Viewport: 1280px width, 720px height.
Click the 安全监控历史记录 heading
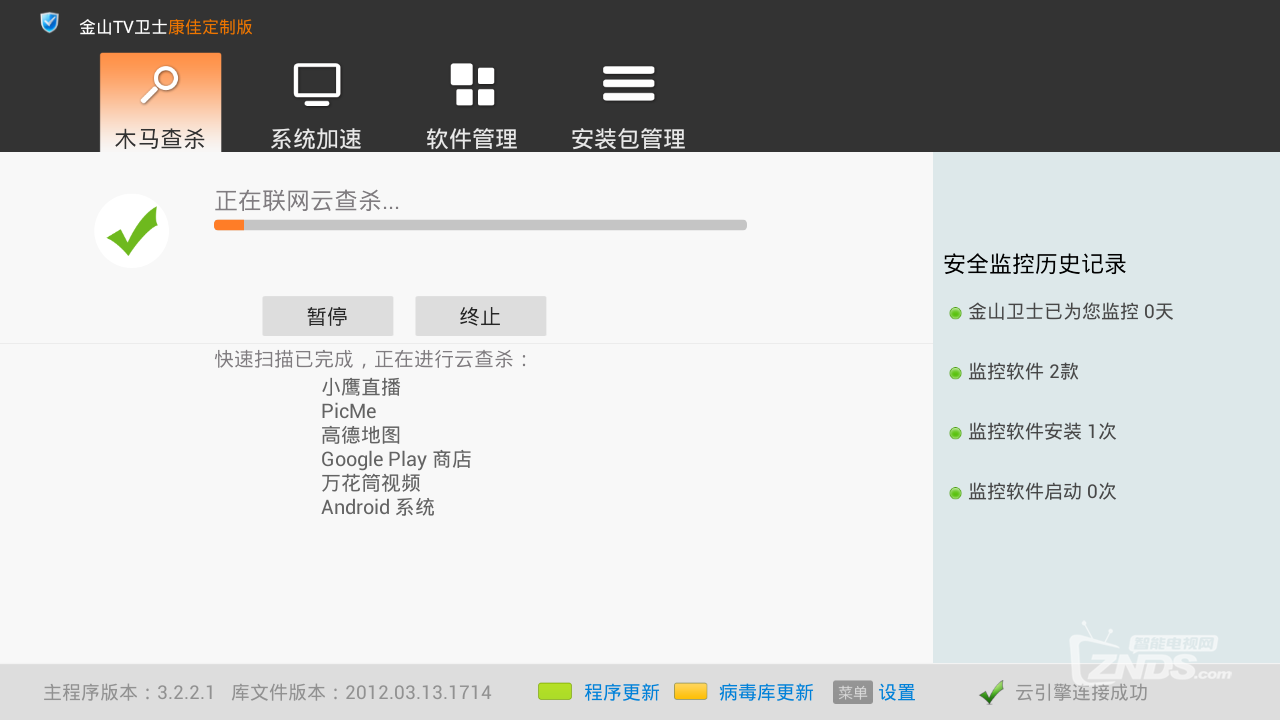[1035, 264]
